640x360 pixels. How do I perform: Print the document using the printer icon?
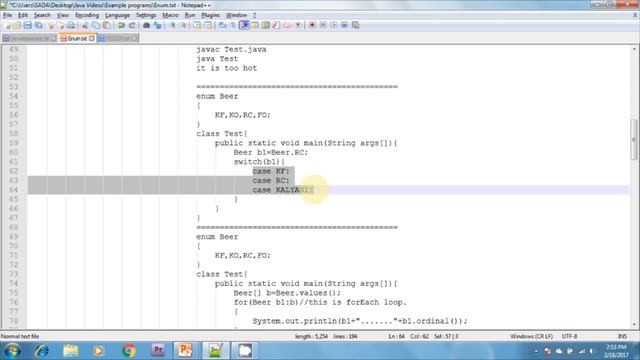tap(71, 25)
